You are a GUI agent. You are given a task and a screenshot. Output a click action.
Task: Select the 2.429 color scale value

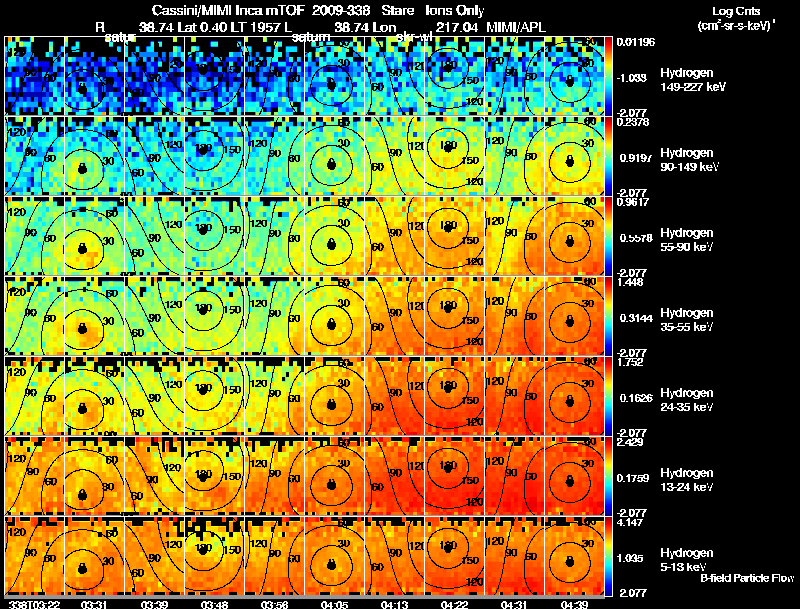coord(630,442)
